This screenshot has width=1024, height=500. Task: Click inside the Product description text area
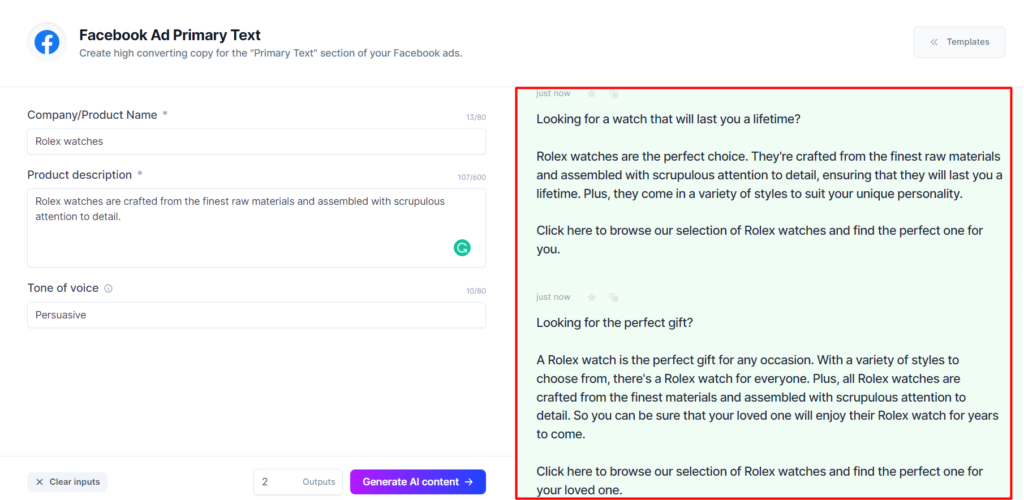[x=256, y=228]
